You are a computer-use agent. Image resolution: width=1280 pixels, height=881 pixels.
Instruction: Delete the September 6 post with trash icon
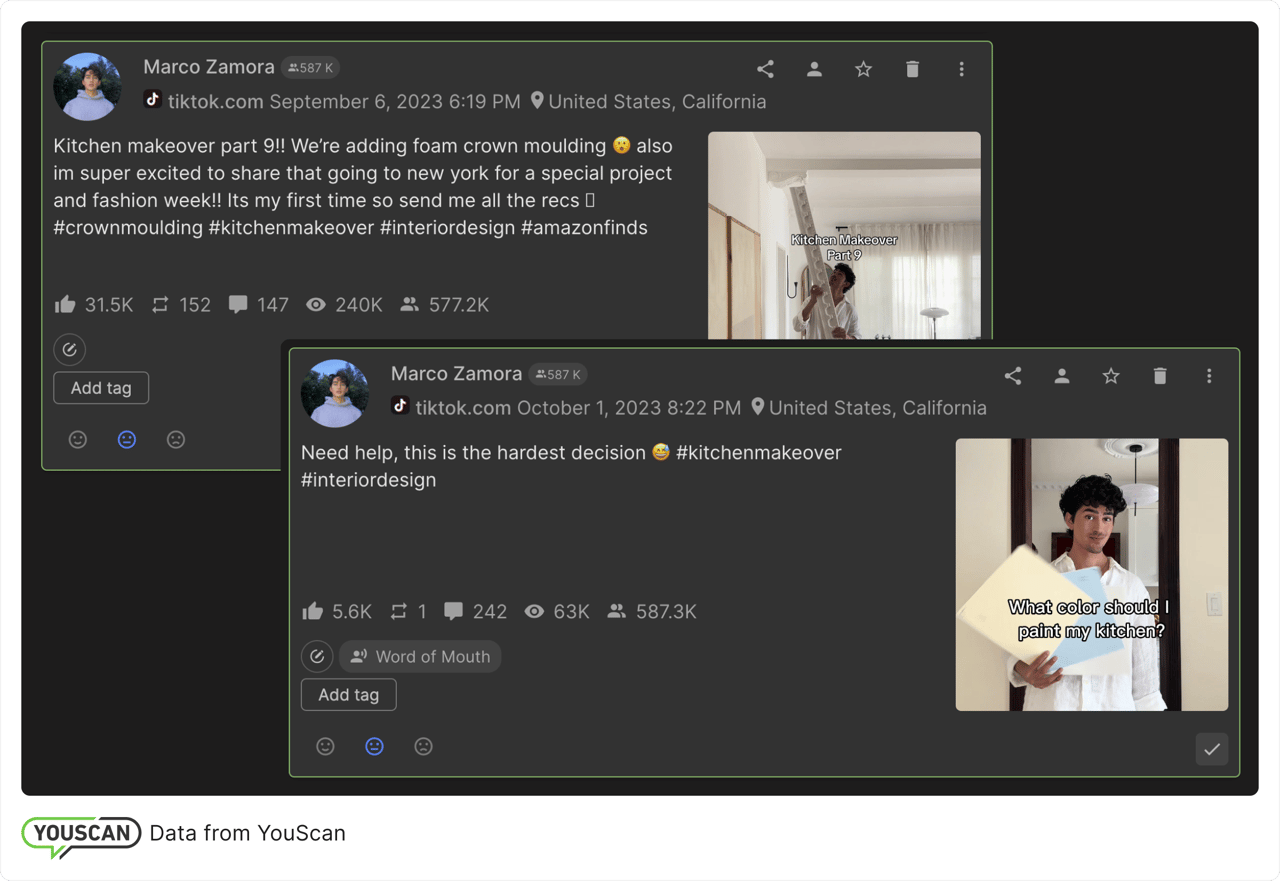[912, 69]
